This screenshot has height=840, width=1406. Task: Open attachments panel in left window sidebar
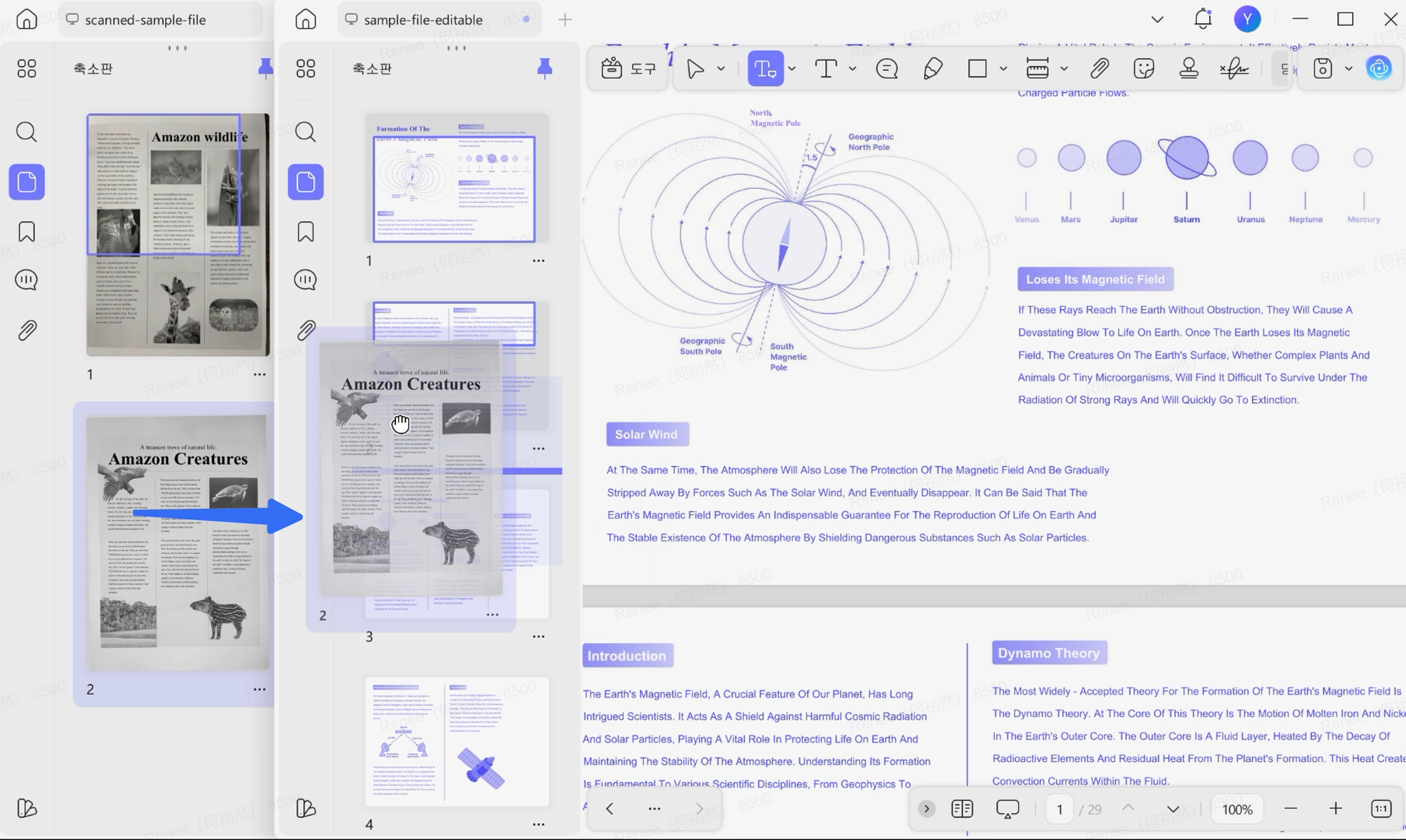[x=26, y=330]
